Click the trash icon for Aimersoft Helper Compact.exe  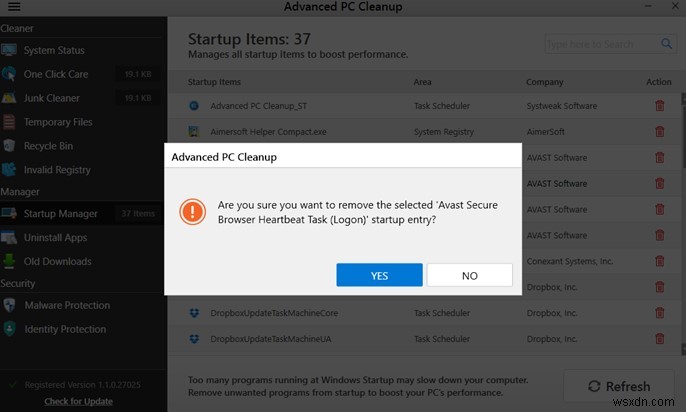pyautogui.click(x=659, y=131)
